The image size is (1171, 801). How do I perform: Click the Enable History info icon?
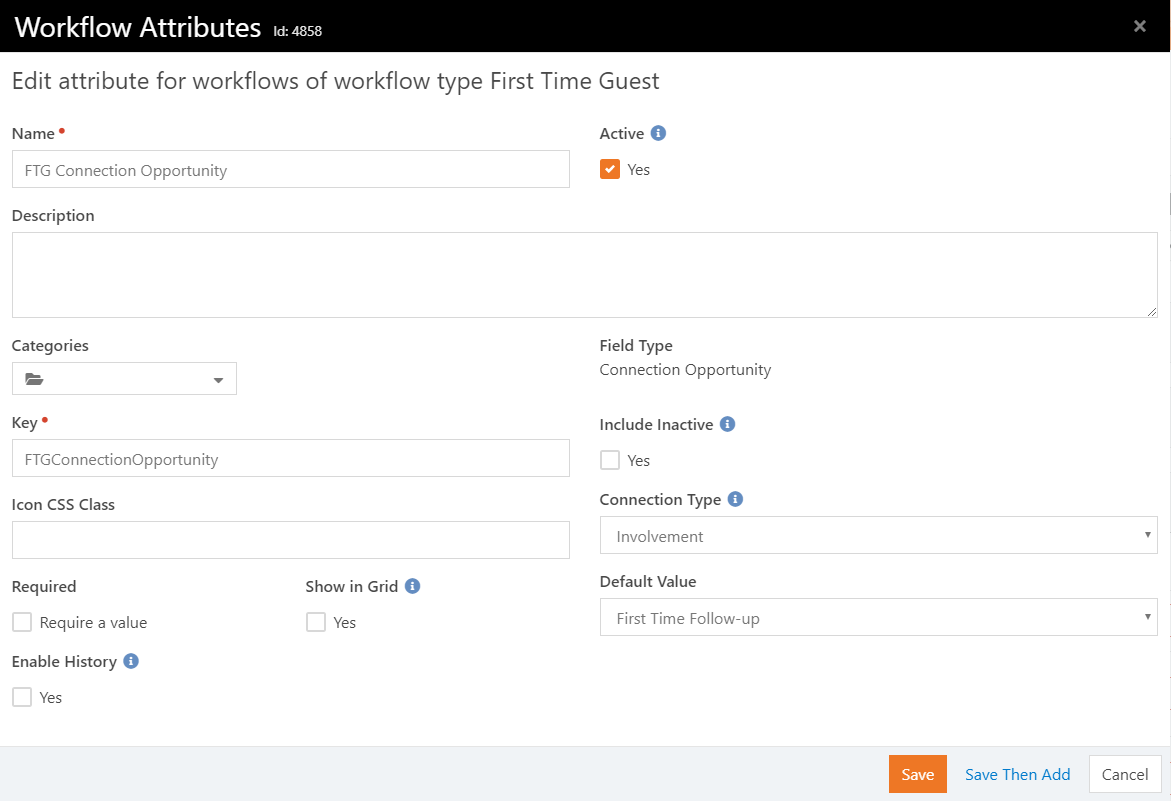pos(131,661)
